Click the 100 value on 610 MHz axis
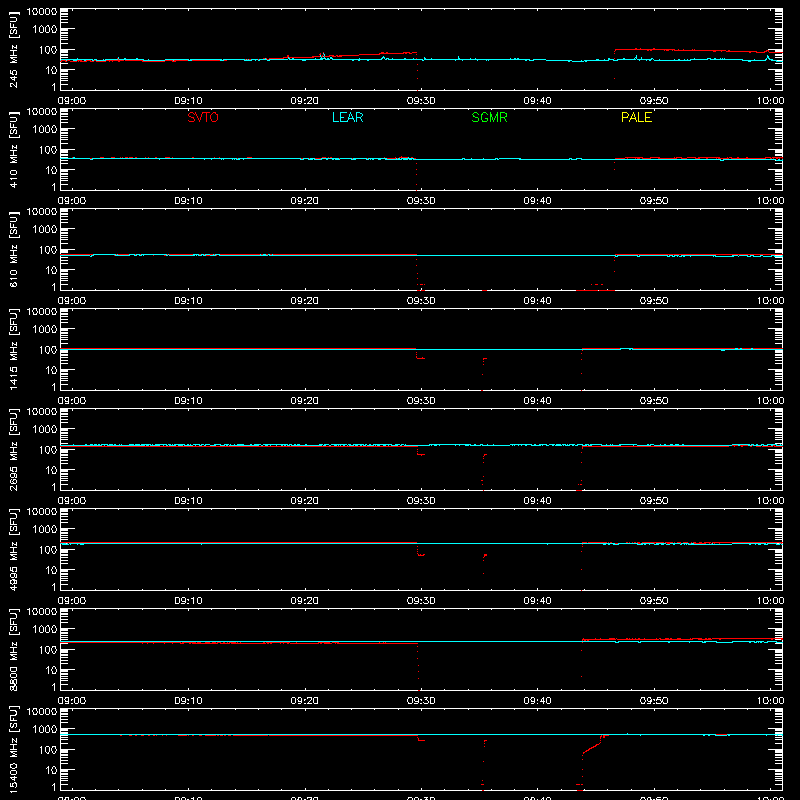 click(48, 250)
